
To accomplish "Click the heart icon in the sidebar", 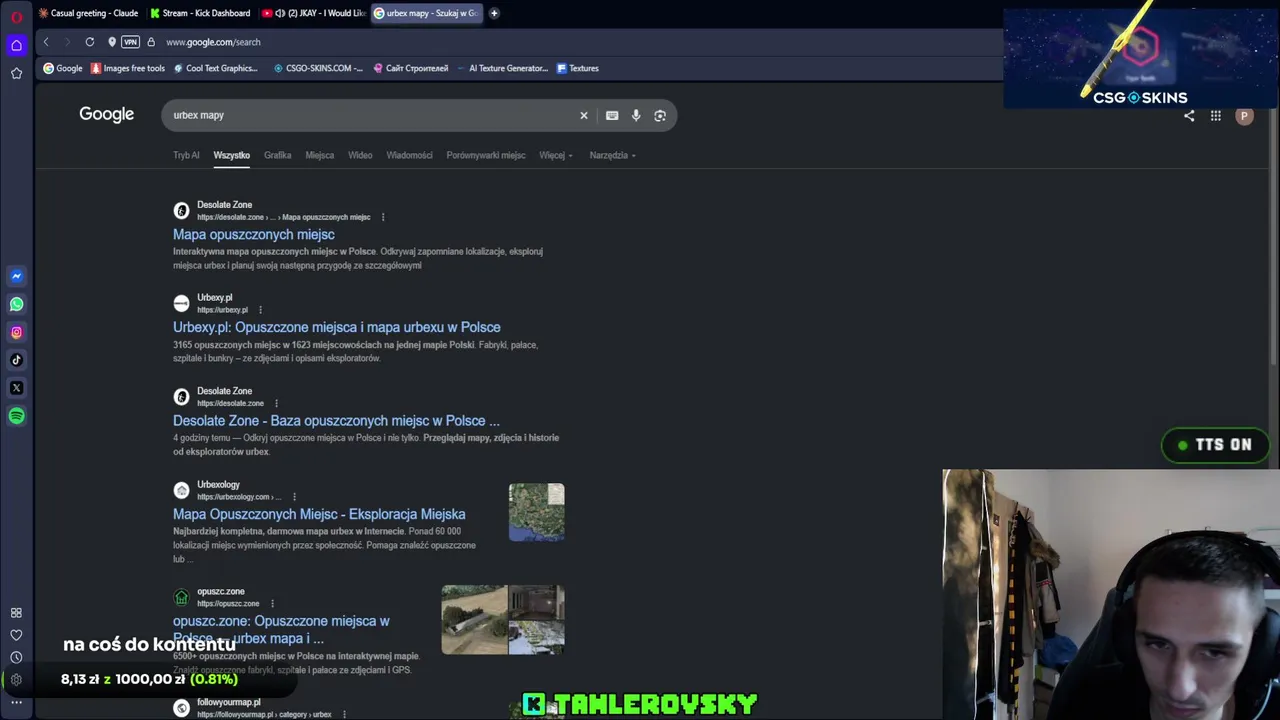I will (x=16, y=635).
